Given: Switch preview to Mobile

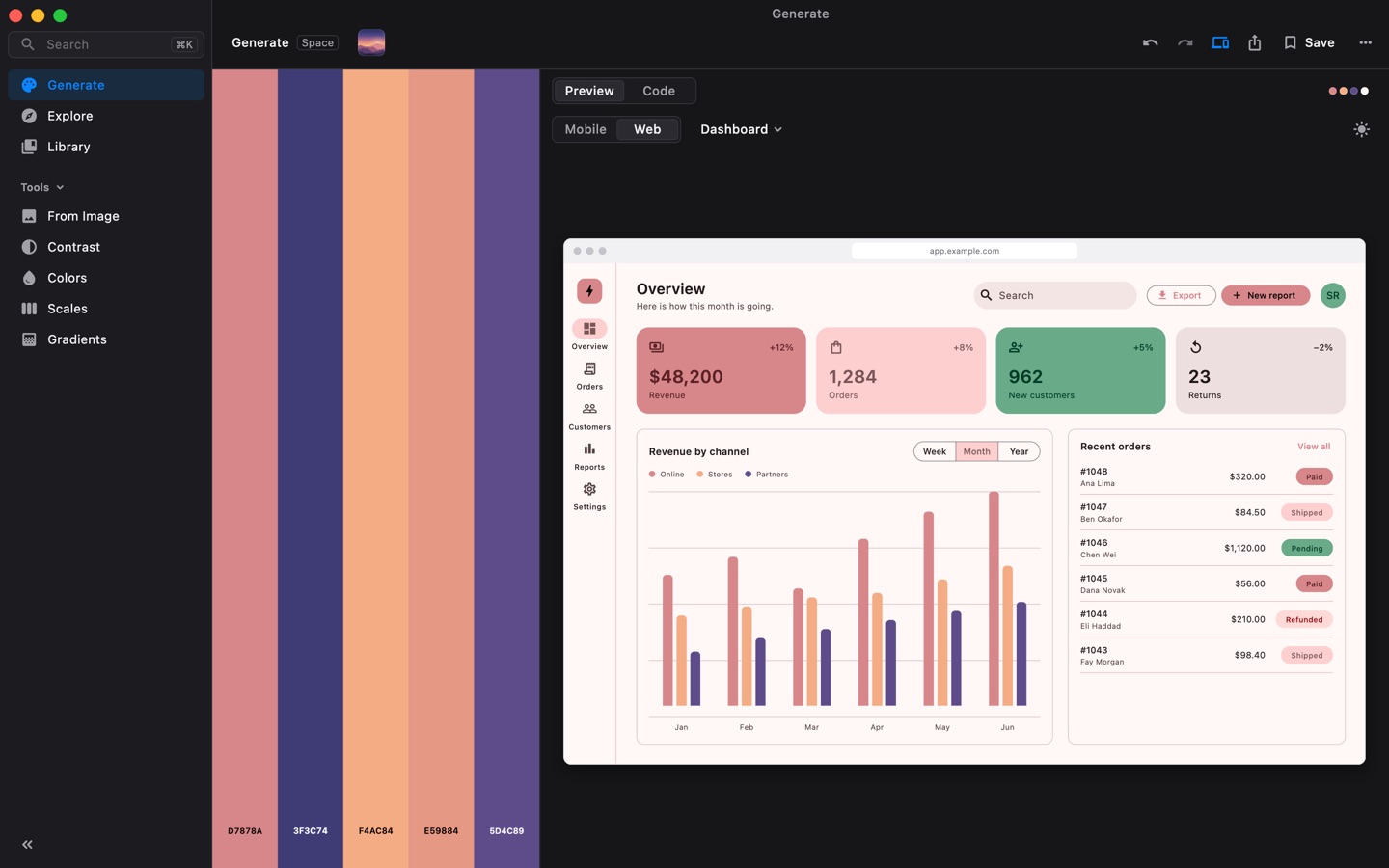Looking at the screenshot, I should point(586,129).
